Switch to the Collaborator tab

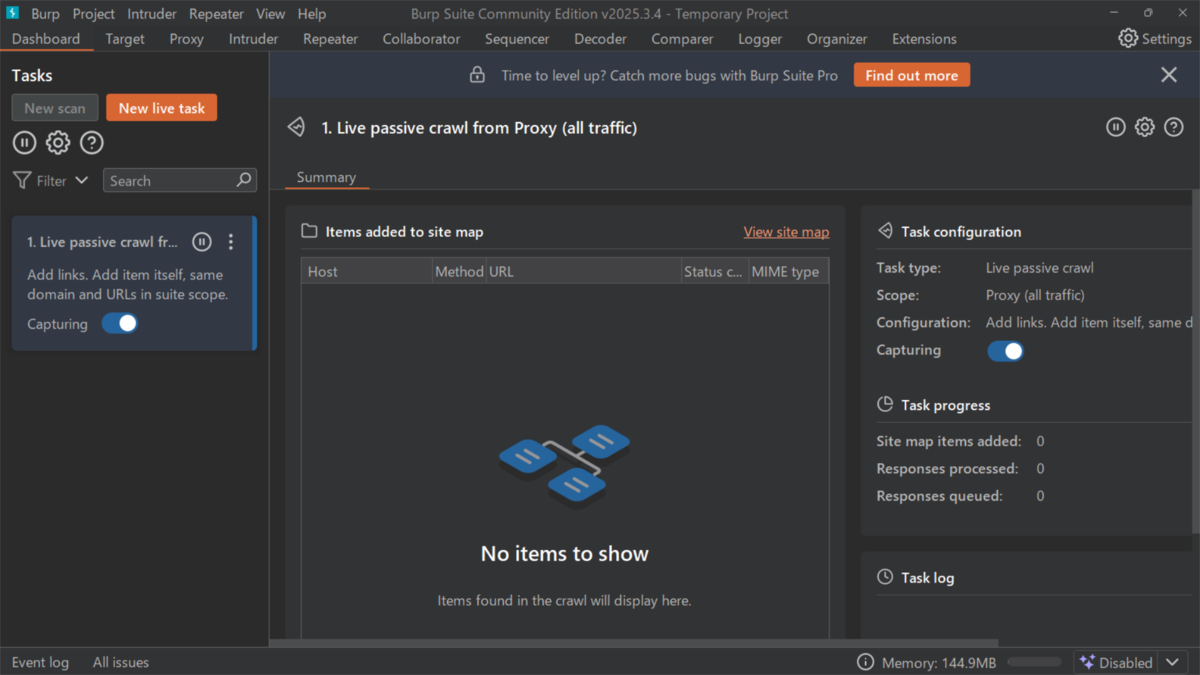tap(421, 39)
